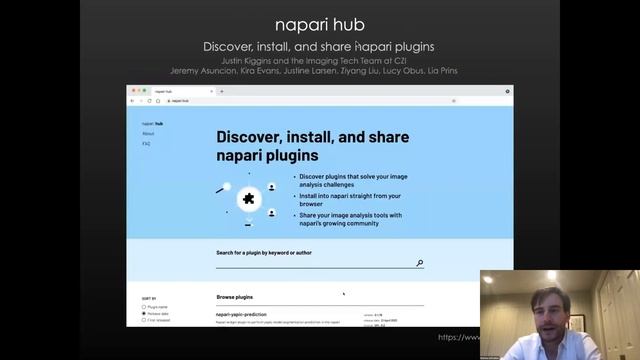Open the napari hub sidebar logo link
Image resolution: width=640 pixels, height=360 pixels.
[152, 124]
